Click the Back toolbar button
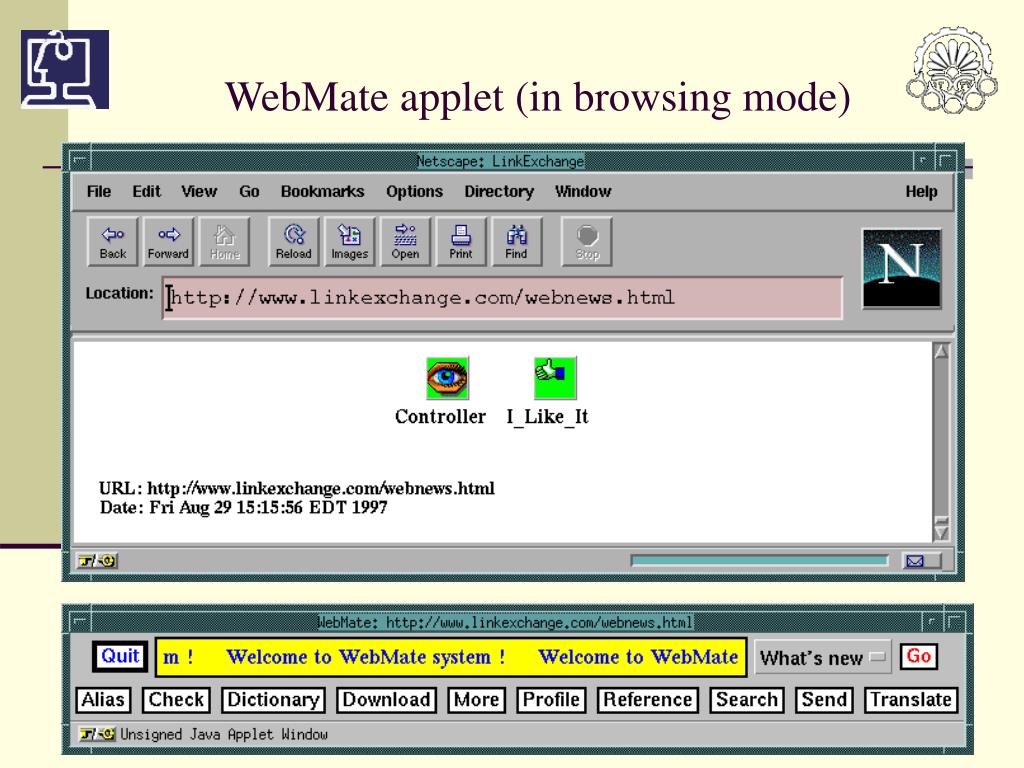This screenshot has width=1024, height=768. coord(112,242)
